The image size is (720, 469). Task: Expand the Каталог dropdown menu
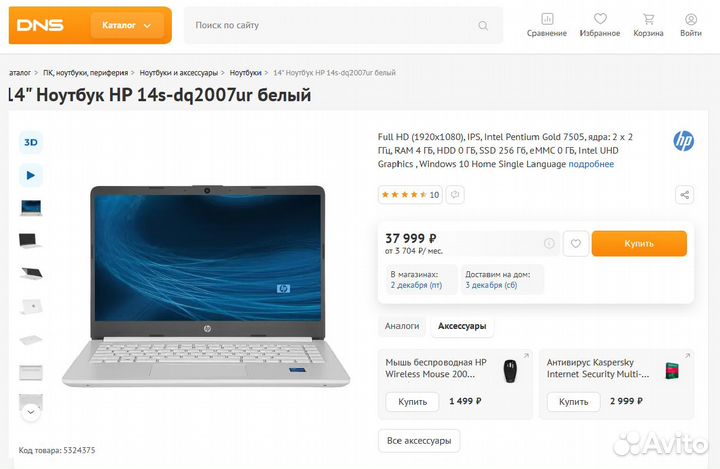click(127, 25)
